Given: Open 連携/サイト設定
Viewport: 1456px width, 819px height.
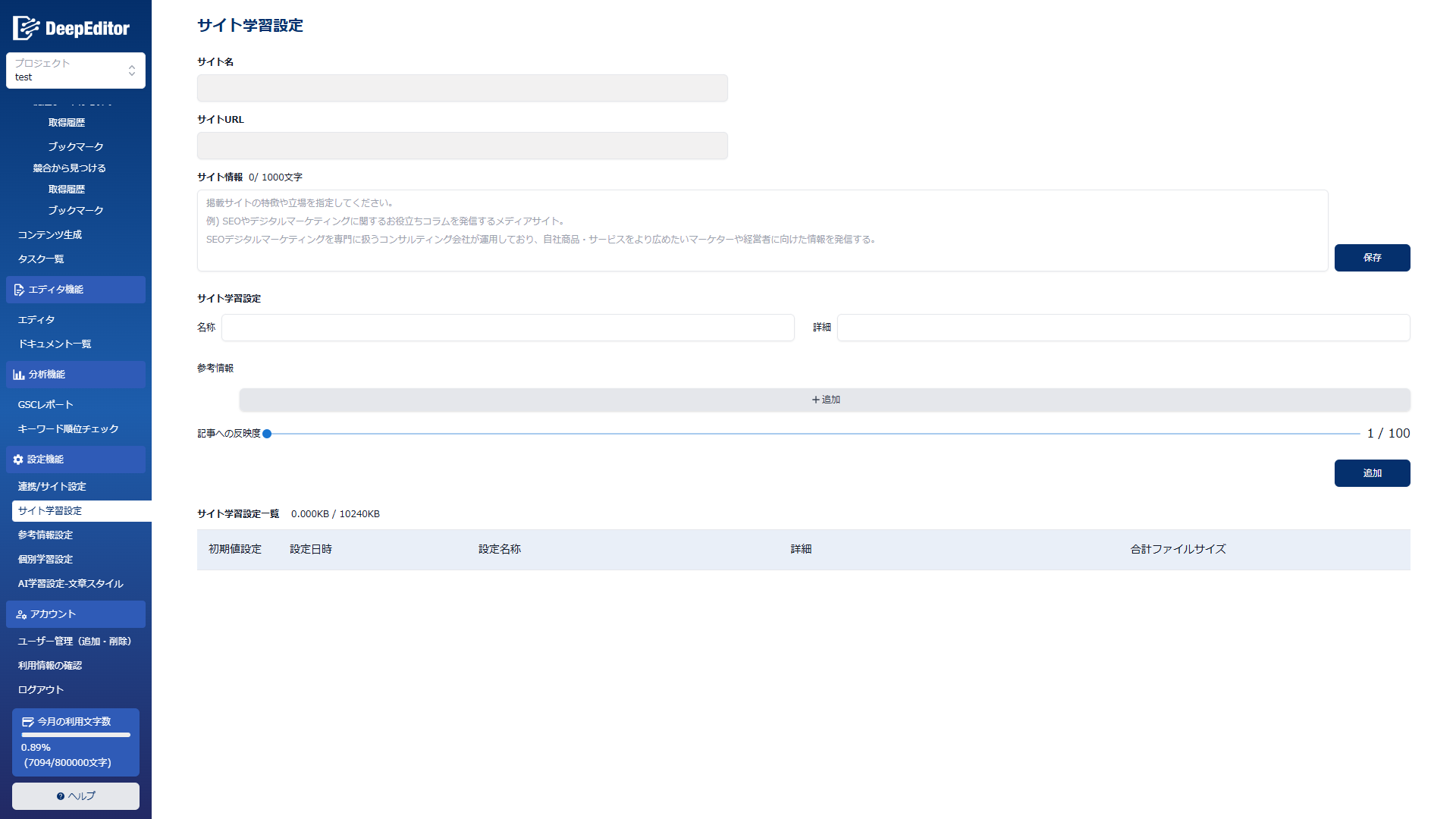Looking at the screenshot, I should coord(52,487).
